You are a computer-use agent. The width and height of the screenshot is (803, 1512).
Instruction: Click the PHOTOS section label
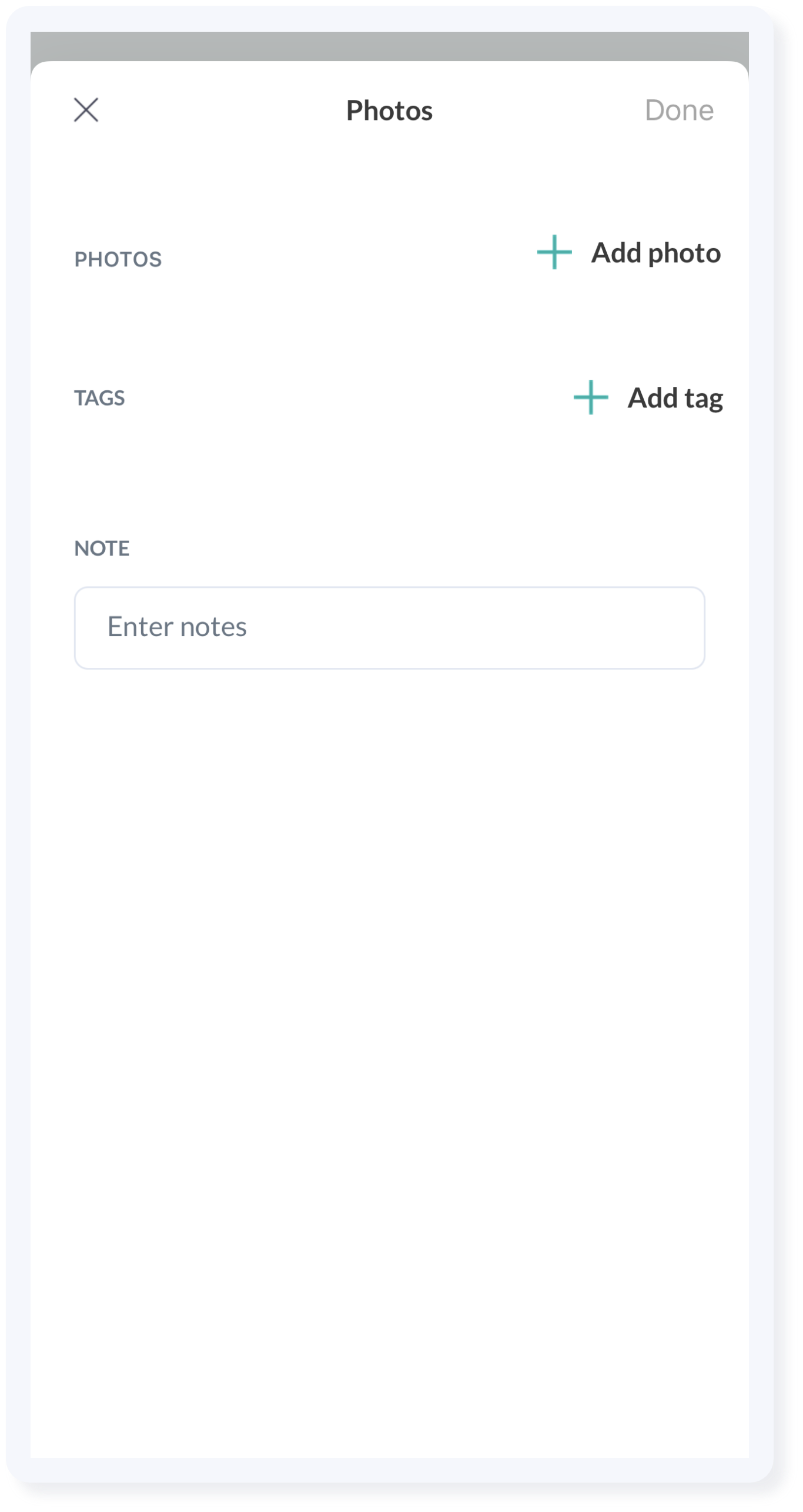(x=118, y=259)
